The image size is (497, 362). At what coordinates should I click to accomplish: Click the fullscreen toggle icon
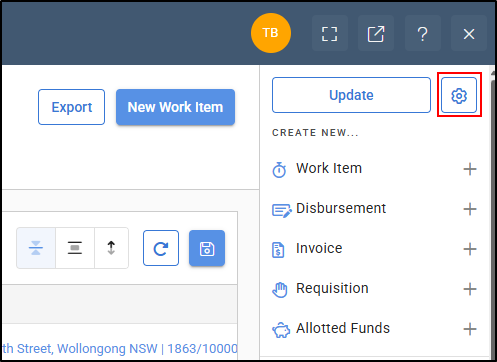pos(330,33)
